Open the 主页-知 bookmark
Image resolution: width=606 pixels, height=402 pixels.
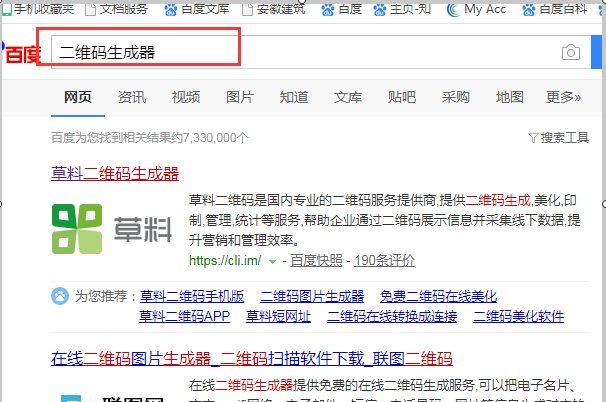pyautogui.click(x=402, y=9)
